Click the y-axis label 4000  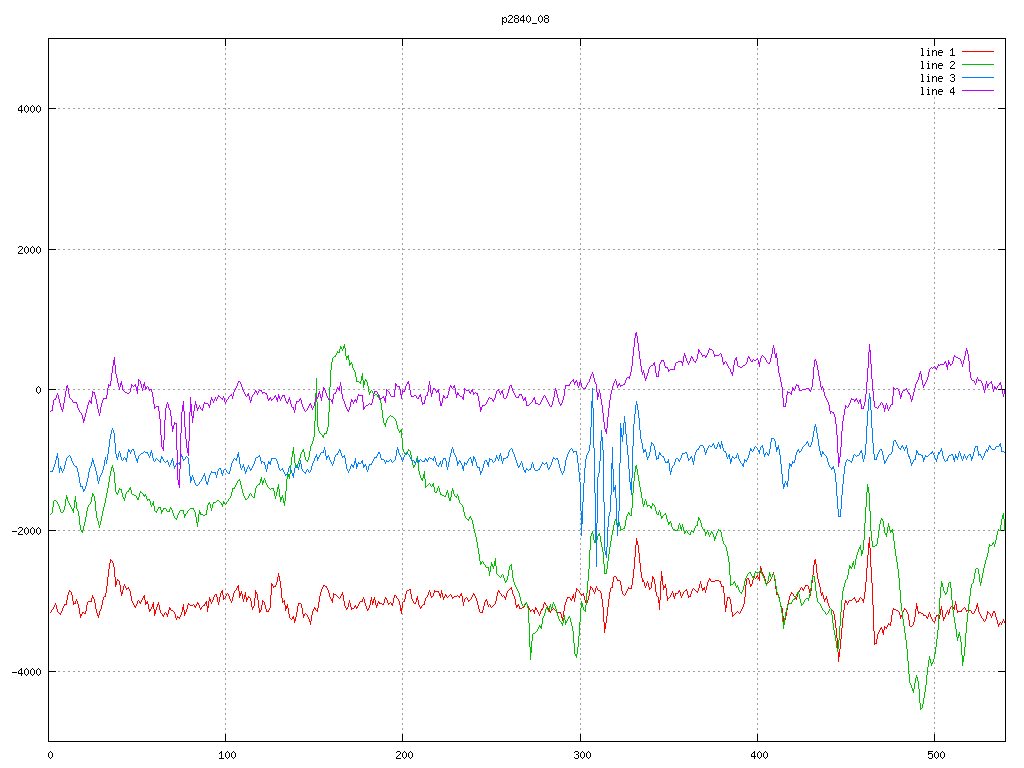point(29,109)
